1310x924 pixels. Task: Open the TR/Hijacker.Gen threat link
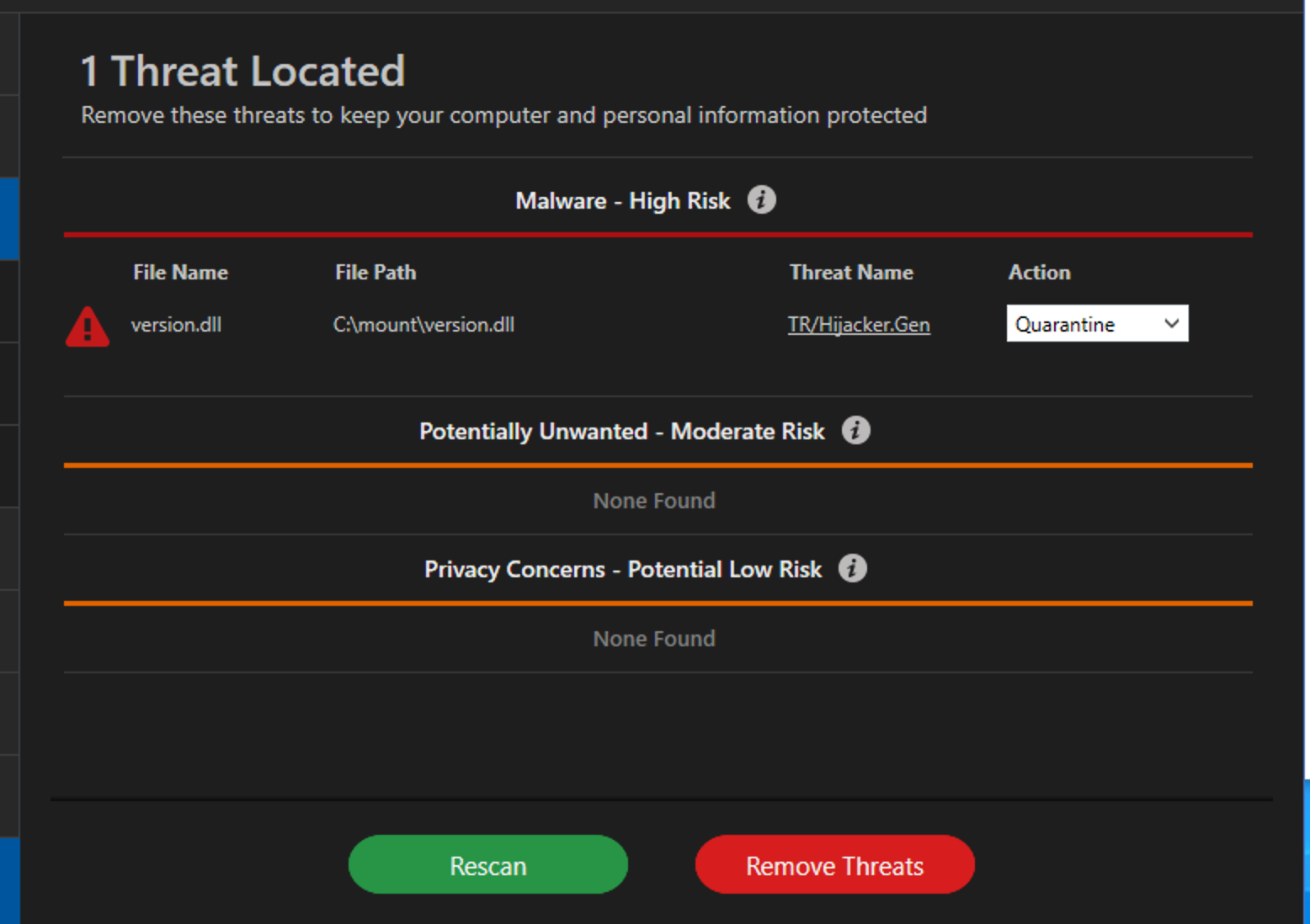coord(859,325)
